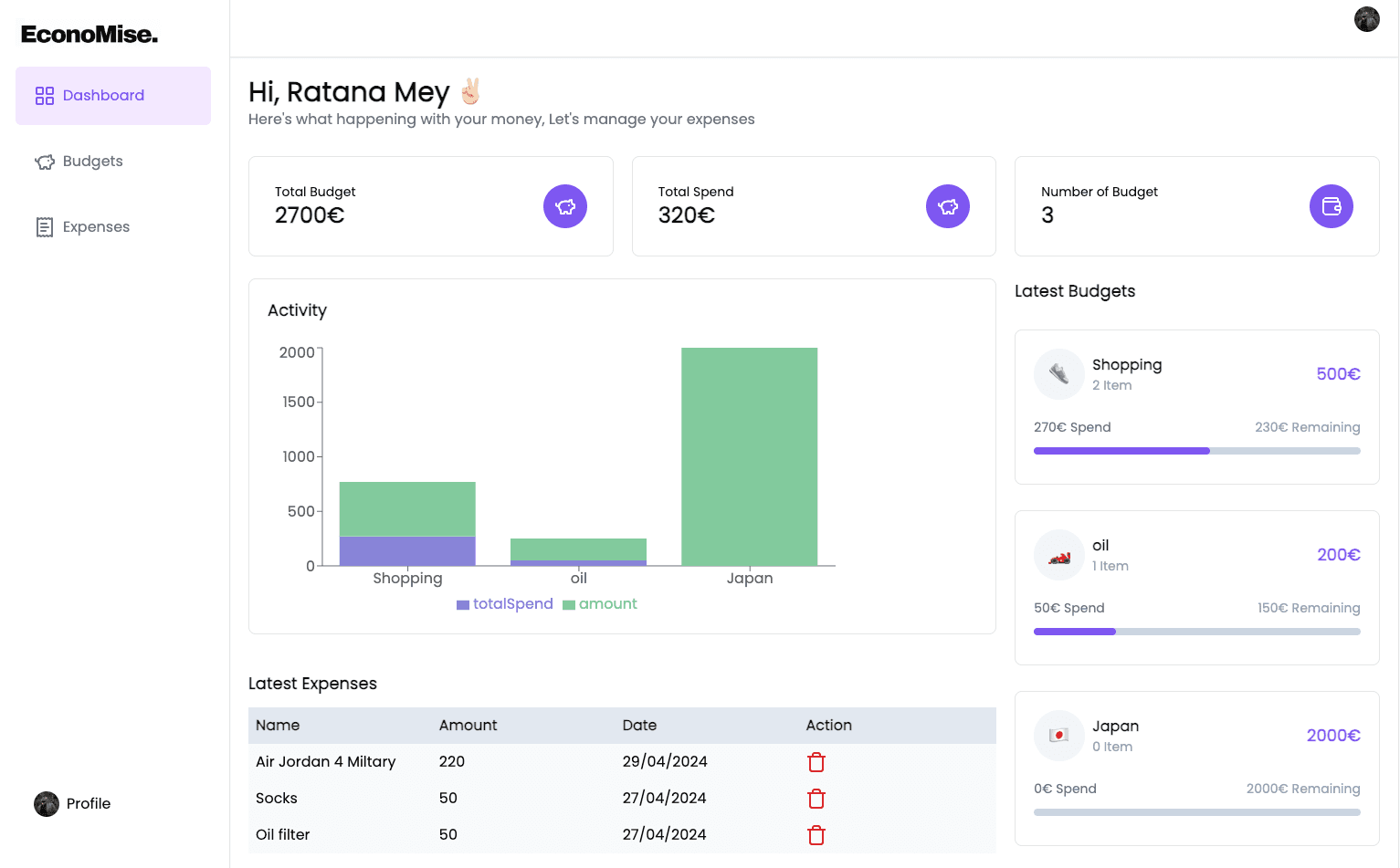Screen dimensions: 1400x868
Task: Open Profile in the sidebar
Action: pyautogui.click(x=73, y=804)
